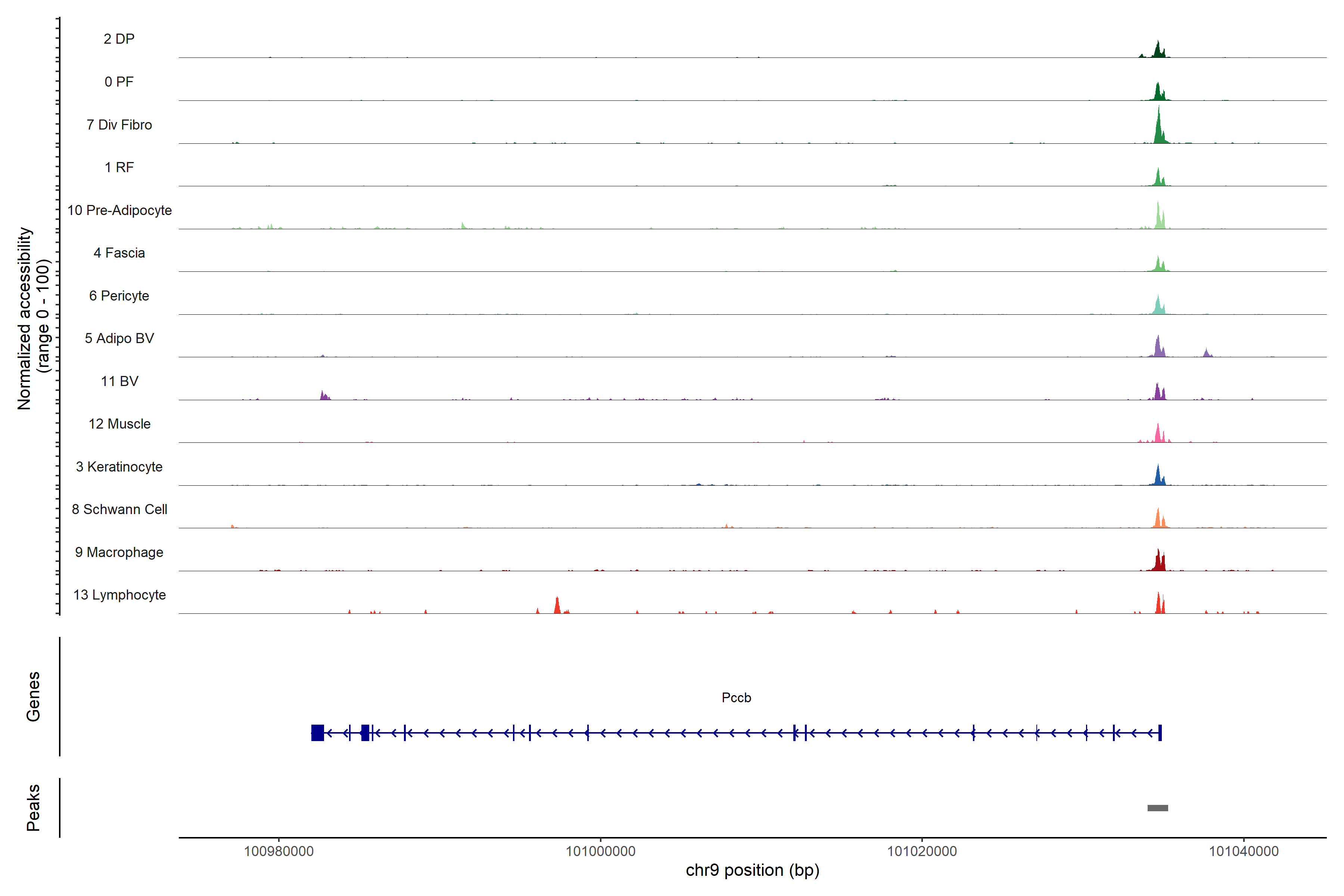Screen dimensions: 1344x896
Task: Click the chr9 position (bp) axis title
Action: pyautogui.click(x=752, y=870)
